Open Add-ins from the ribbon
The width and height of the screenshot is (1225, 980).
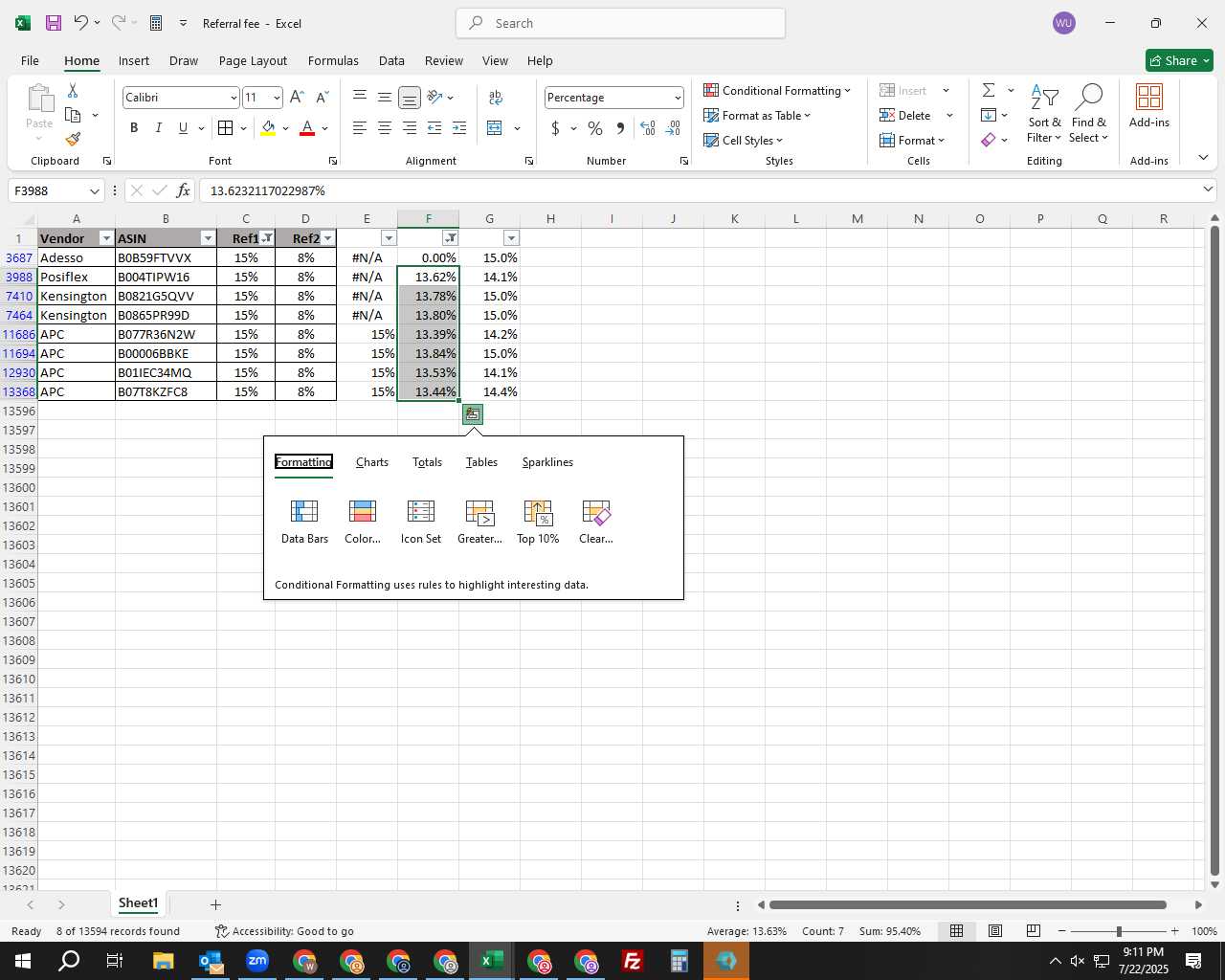point(1149,106)
